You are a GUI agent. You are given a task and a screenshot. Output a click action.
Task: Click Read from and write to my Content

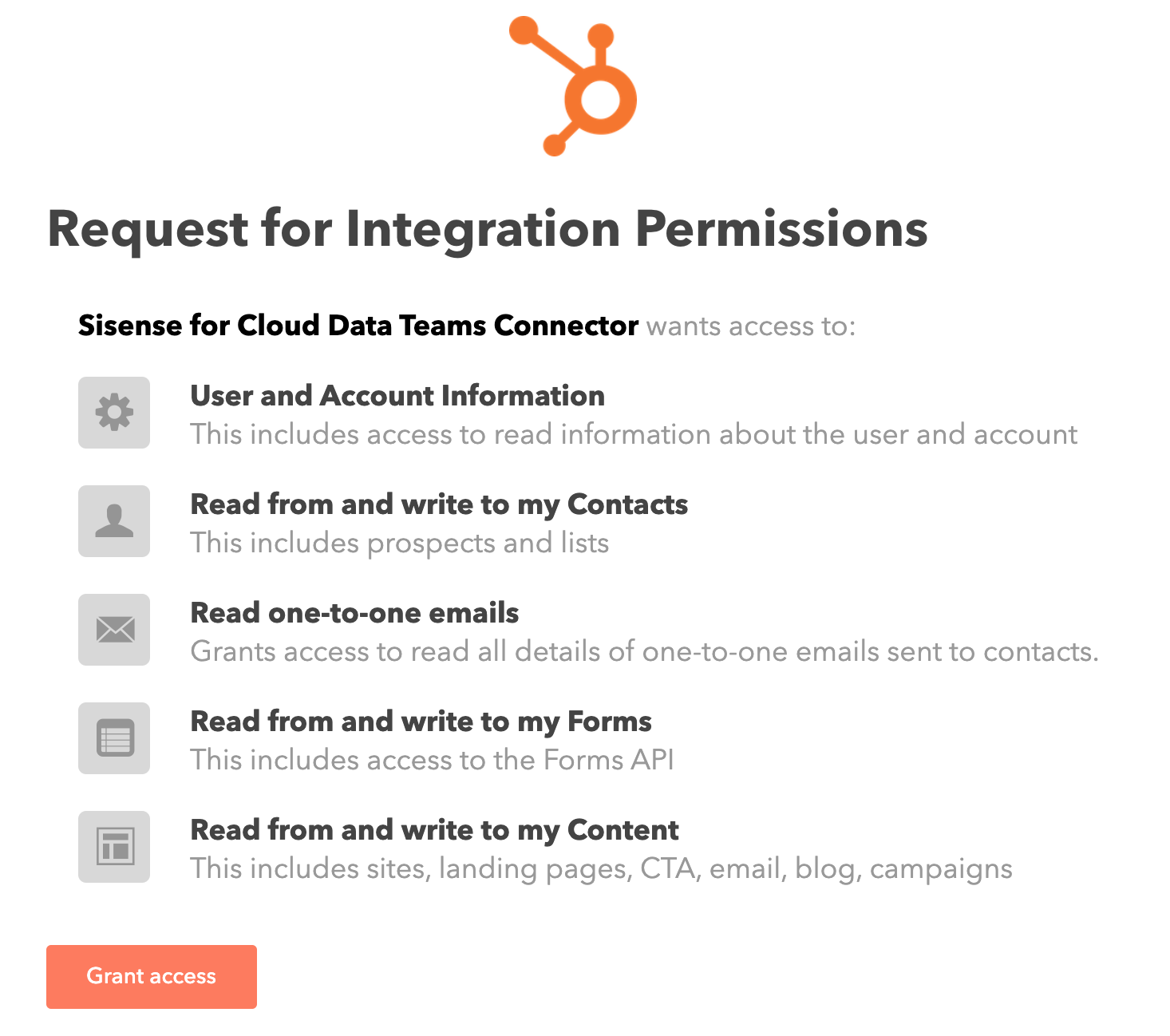click(435, 830)
